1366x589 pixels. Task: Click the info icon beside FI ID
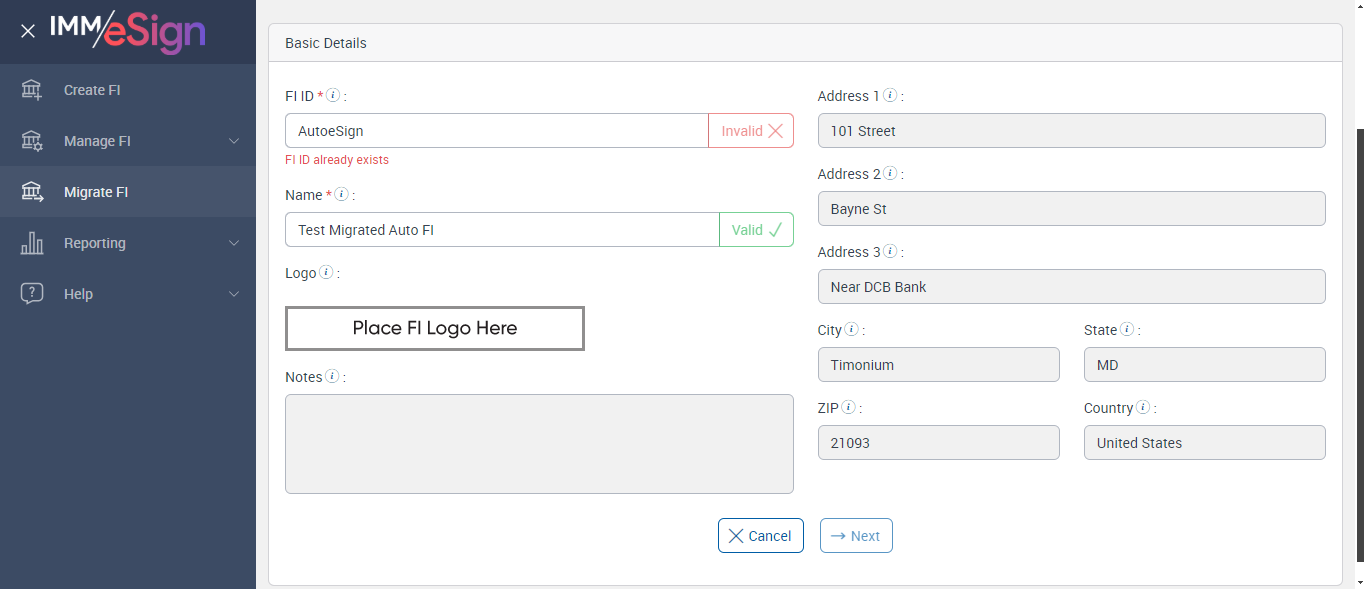(333, 96)
